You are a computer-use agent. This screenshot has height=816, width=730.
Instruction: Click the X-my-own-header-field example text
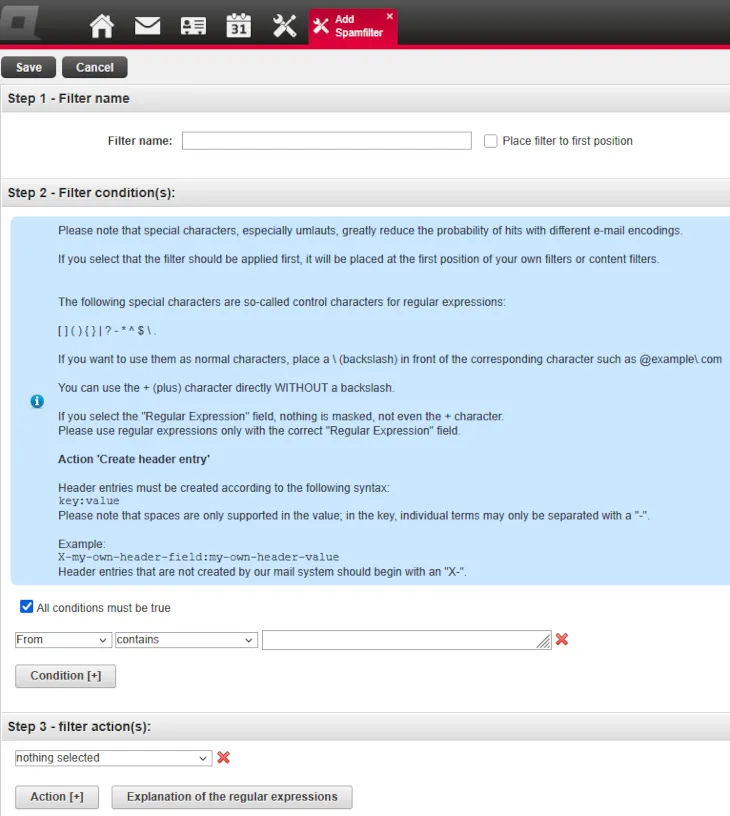[198, 557]
